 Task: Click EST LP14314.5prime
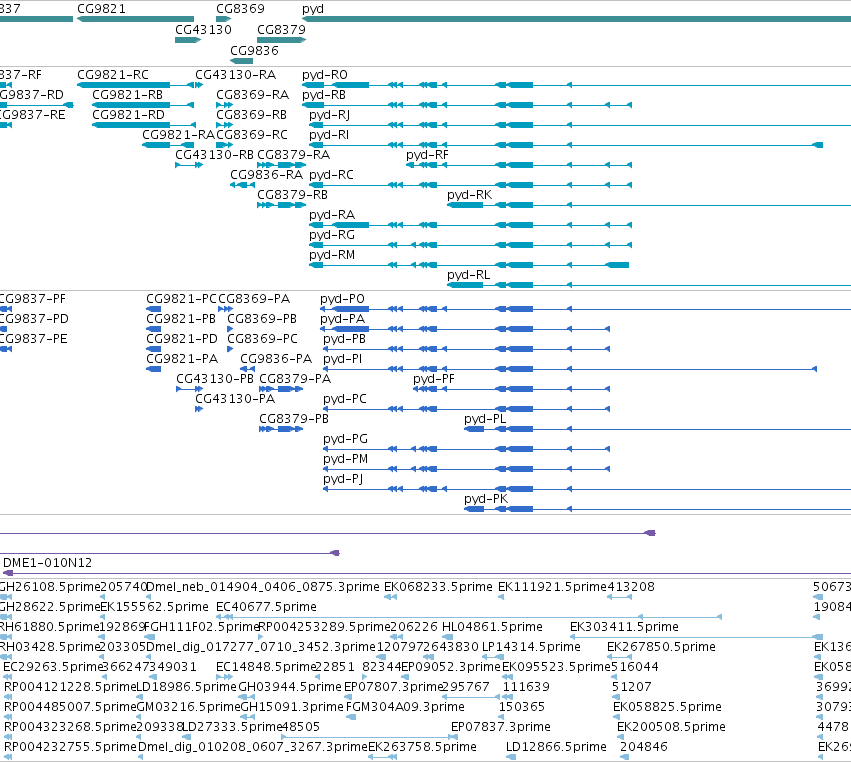[x=531, y=647]
